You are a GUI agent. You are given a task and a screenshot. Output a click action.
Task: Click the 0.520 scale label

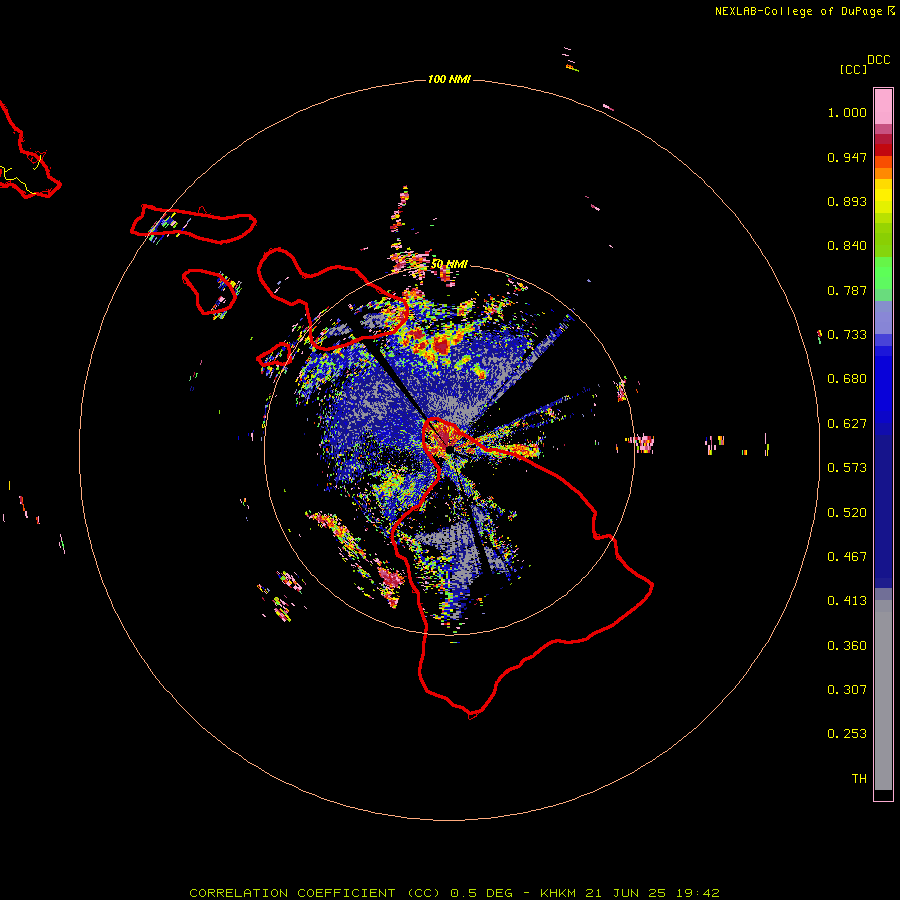(x=847, y=513)
